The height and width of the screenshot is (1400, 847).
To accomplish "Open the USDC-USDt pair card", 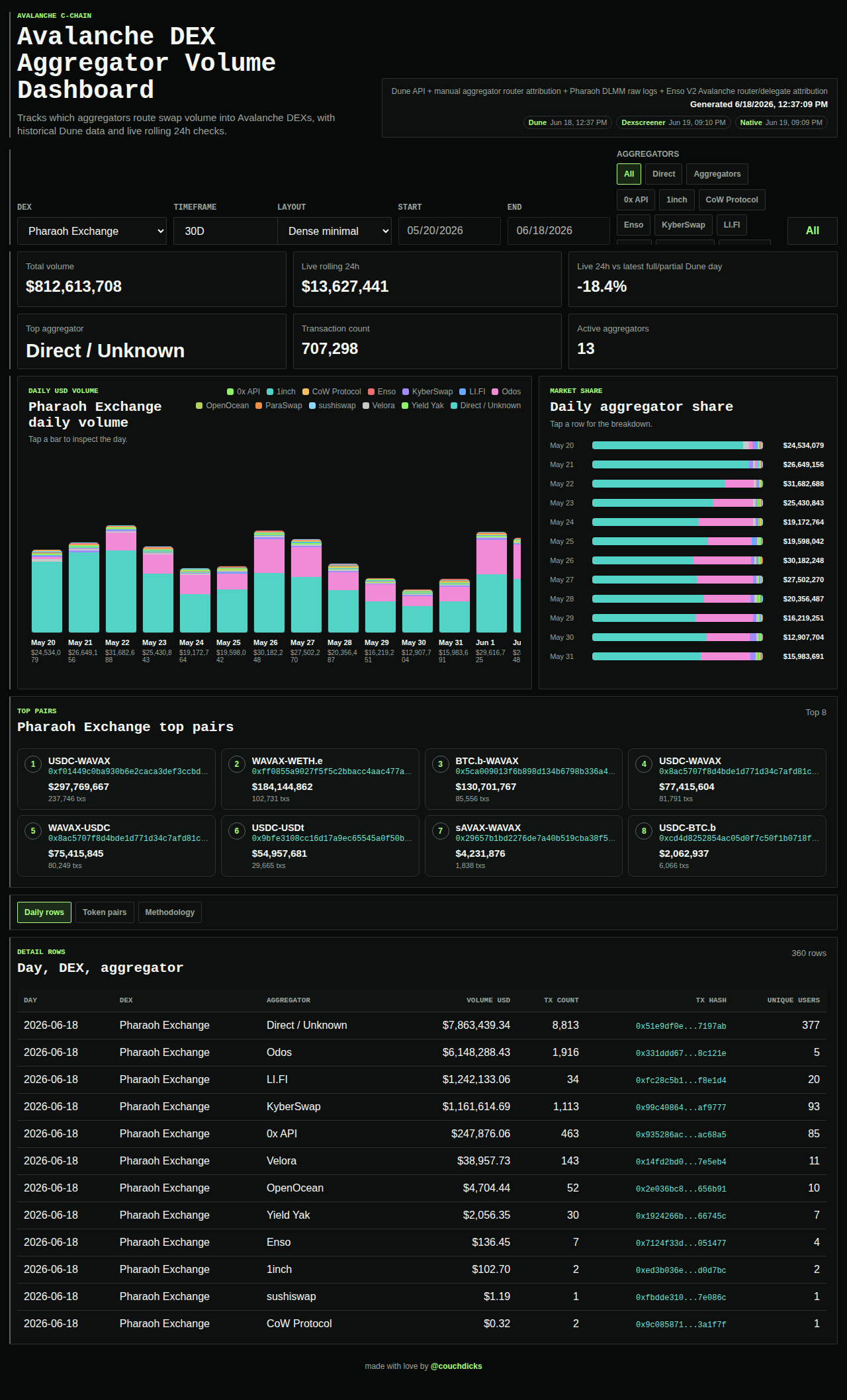I will [320, 846].
